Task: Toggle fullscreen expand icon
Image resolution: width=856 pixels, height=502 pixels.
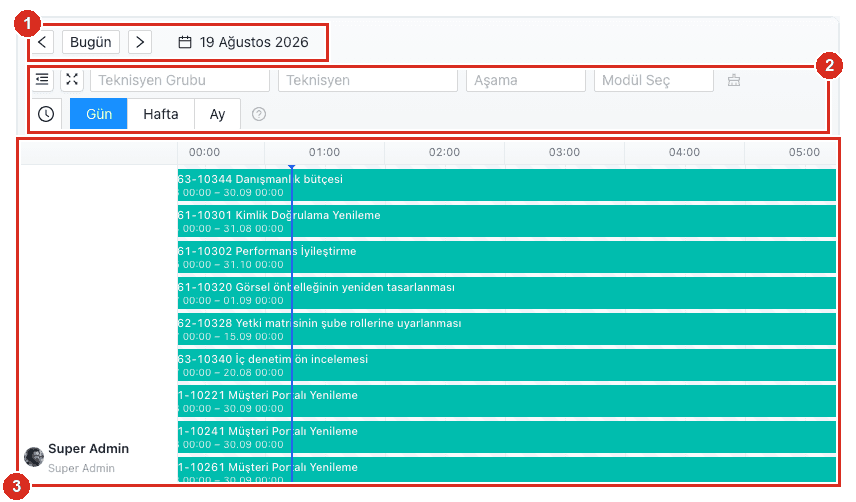Action: pyautogui.click(x=72, y=80)
